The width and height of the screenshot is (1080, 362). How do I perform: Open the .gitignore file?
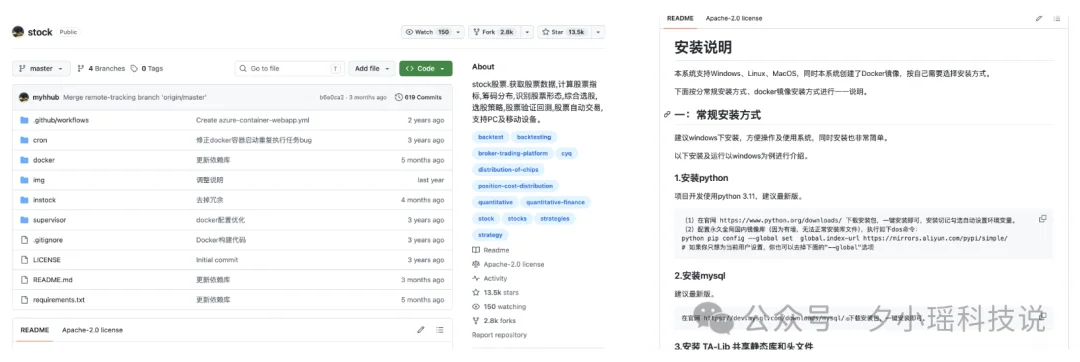point(47,240)
